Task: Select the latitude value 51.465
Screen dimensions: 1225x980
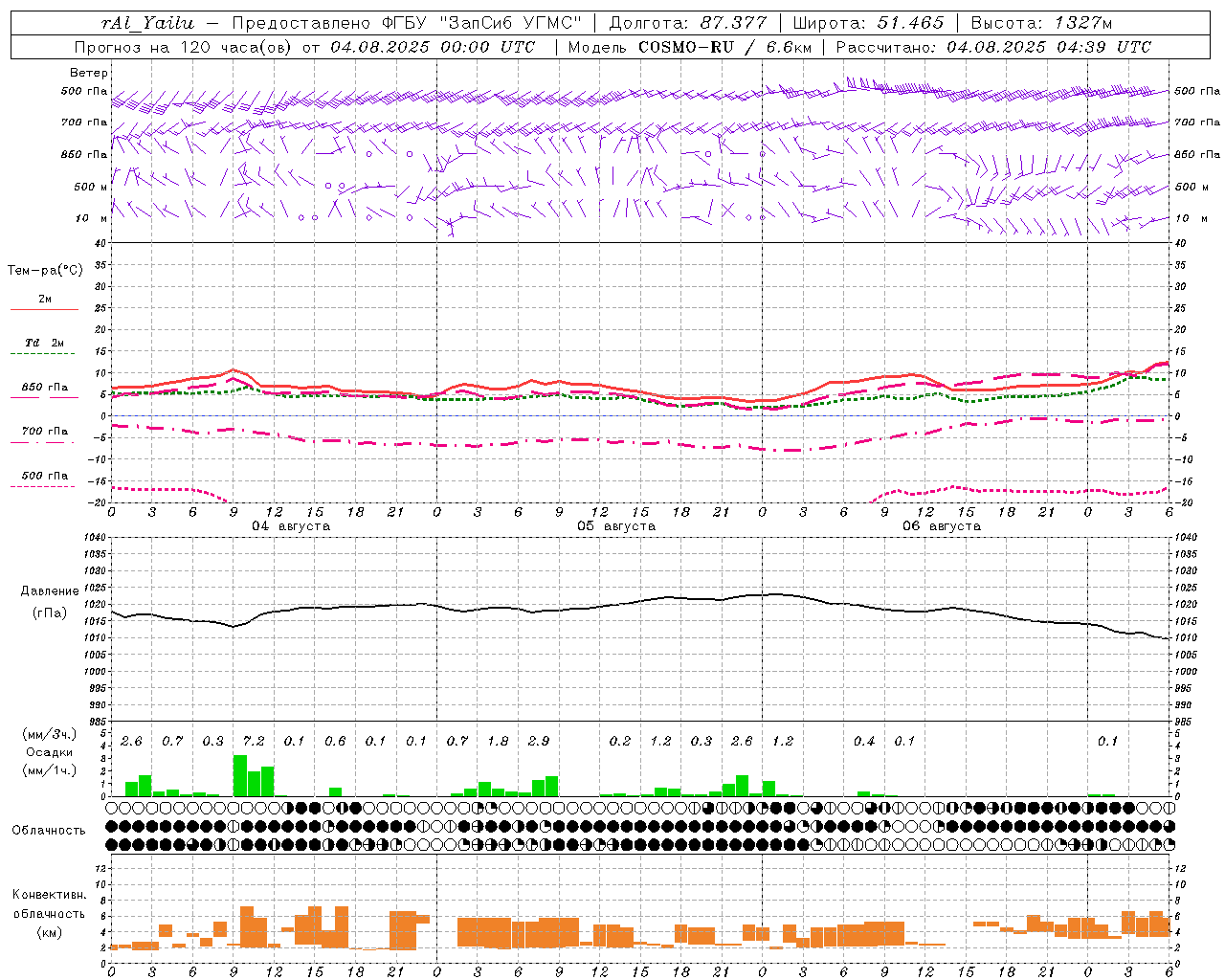Action: pos(911,23)
